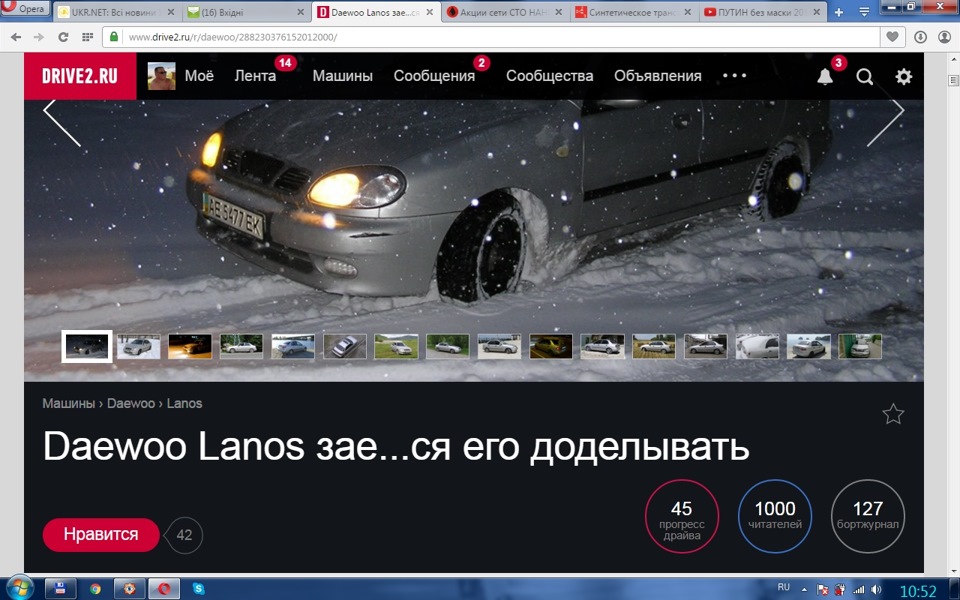The height and width of the screenshot is (600, 960).
Task: Show hidden system tray icons arrow
Action: [804, 590]
